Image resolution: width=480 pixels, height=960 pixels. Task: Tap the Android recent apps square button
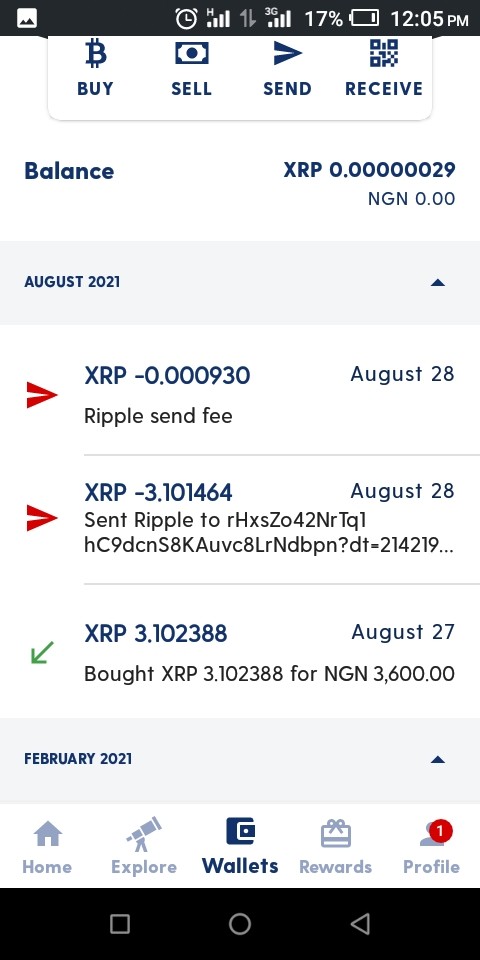coord(119,924)
